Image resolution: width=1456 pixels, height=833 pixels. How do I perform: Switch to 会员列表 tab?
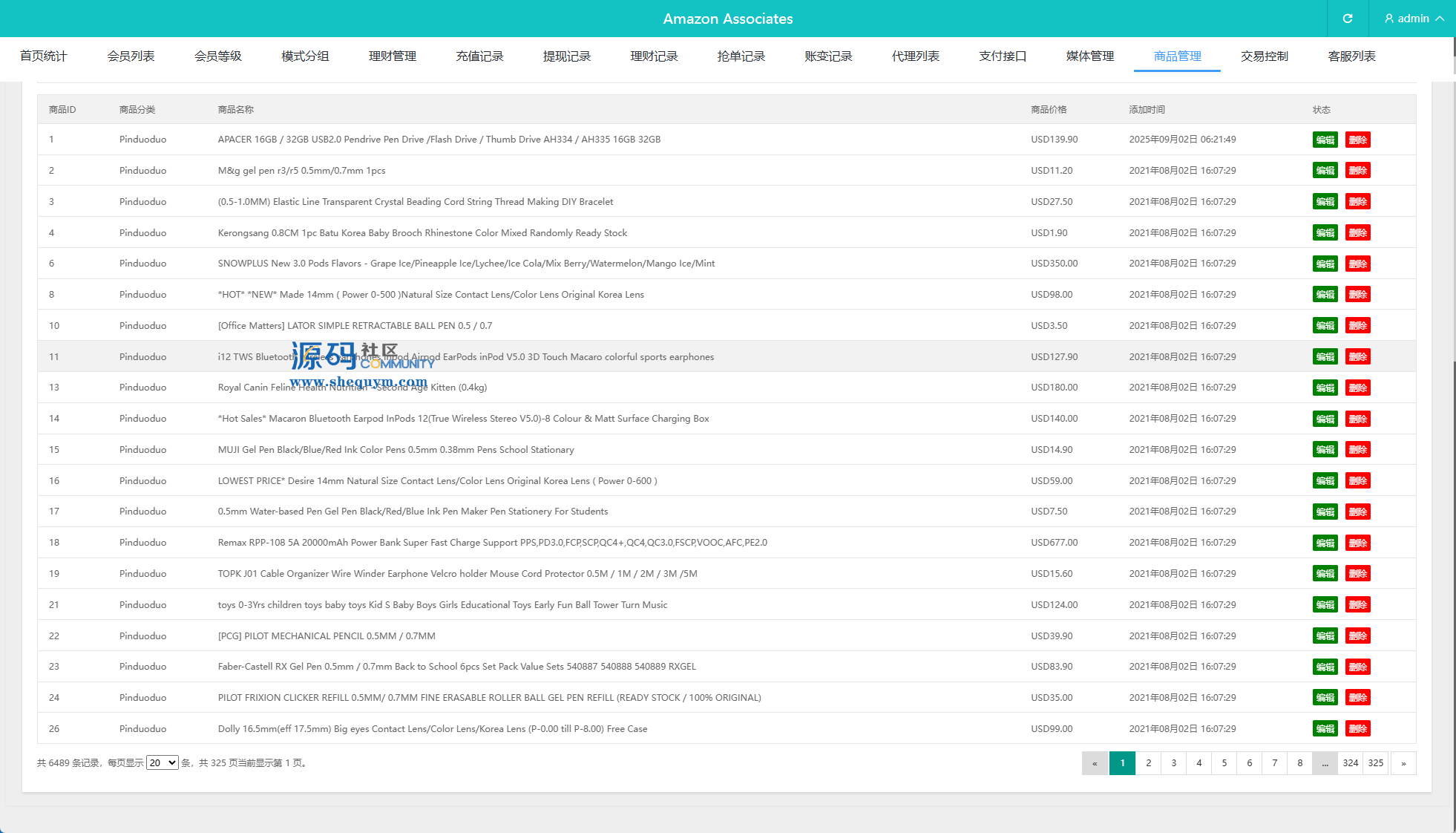(x=131, y=56)
